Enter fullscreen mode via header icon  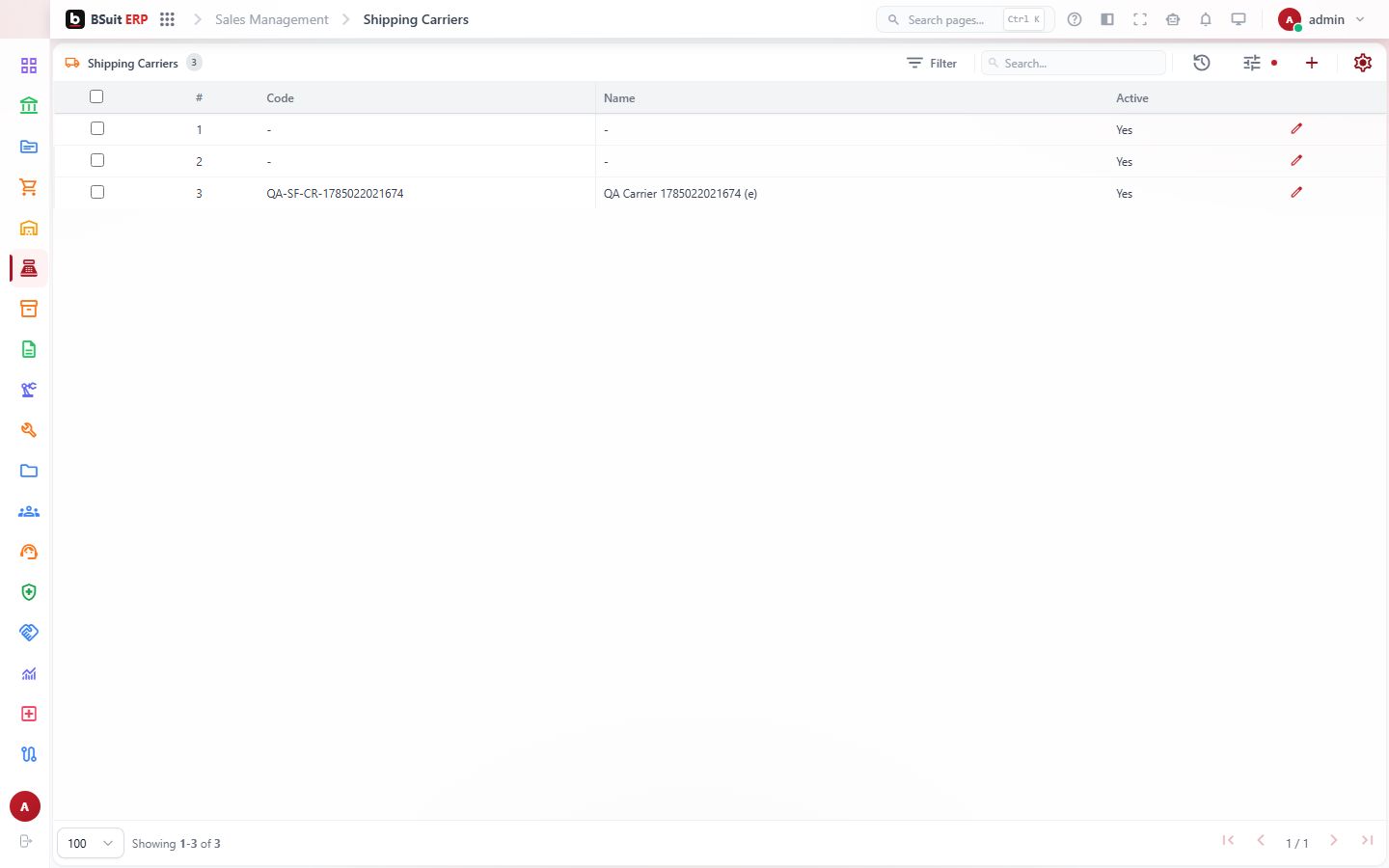(x=1140, y=19)
